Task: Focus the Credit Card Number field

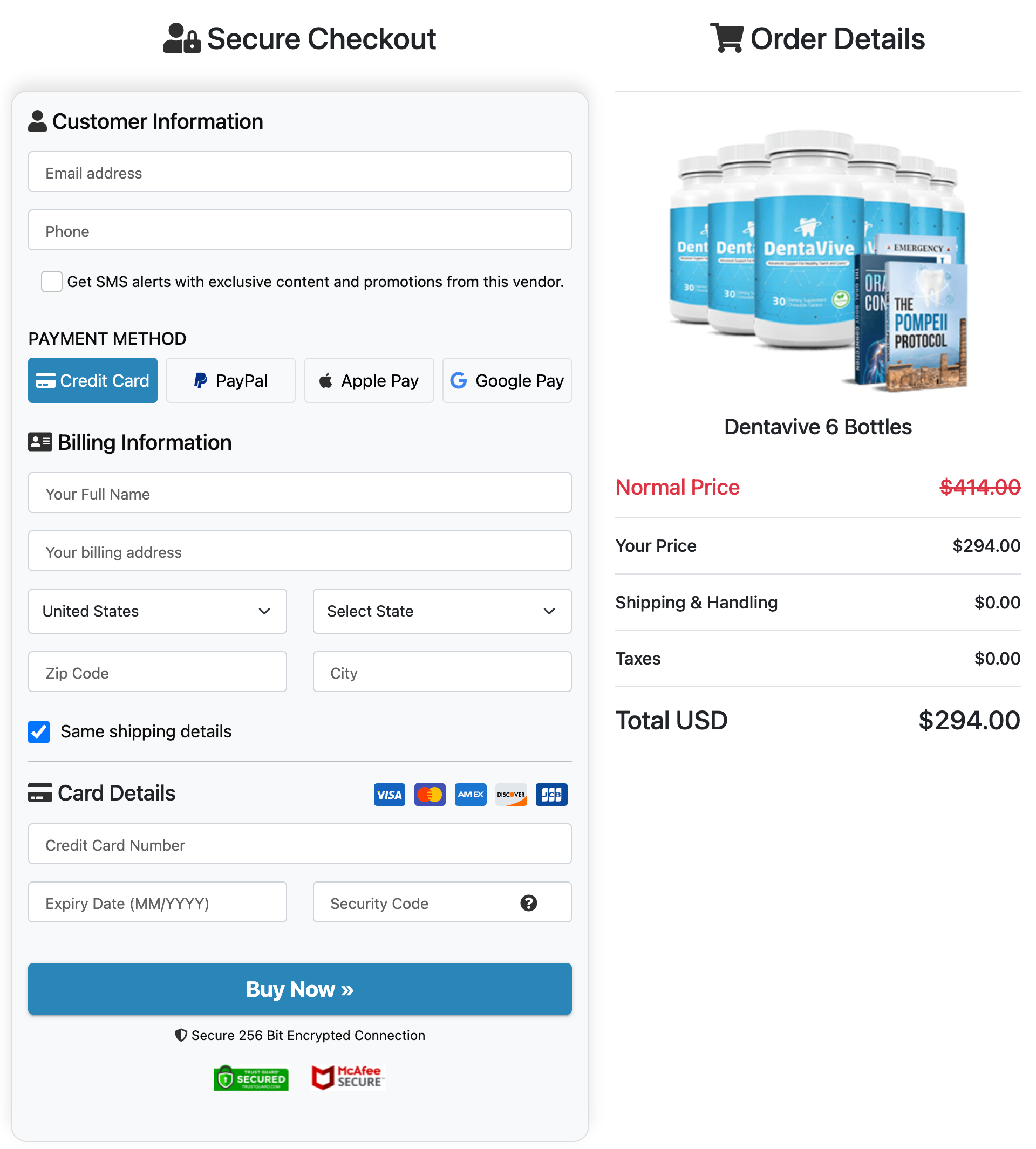Action: (x=300, y=844)
